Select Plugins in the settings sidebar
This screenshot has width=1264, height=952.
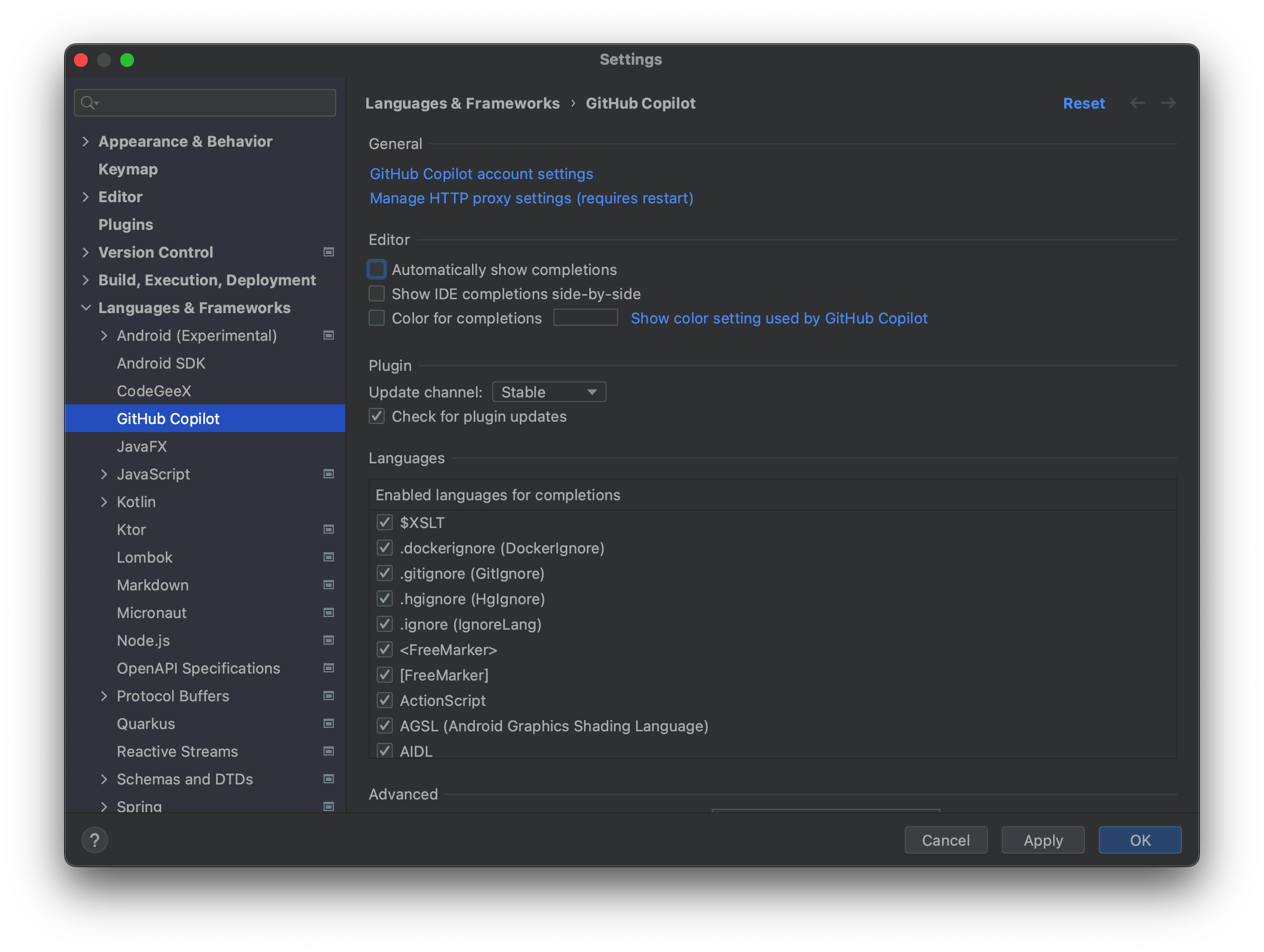tap(125, 224)
